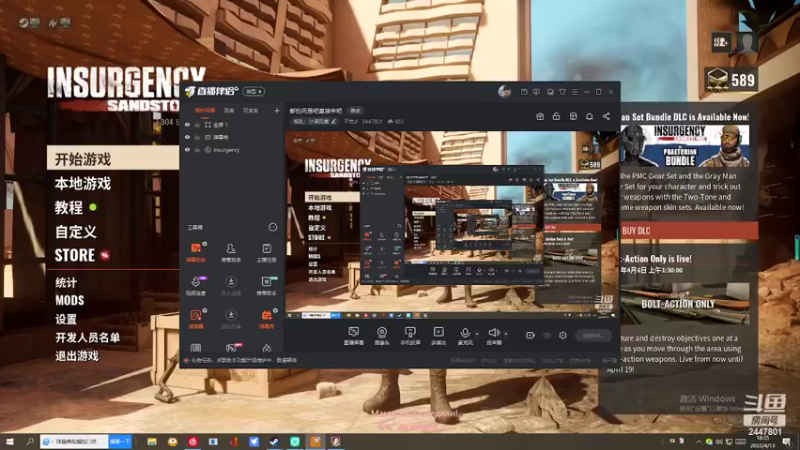The width and height of the screenshot is (800, 450).
Task: Open the video link tool in toolbox
Action: point(196,285)
